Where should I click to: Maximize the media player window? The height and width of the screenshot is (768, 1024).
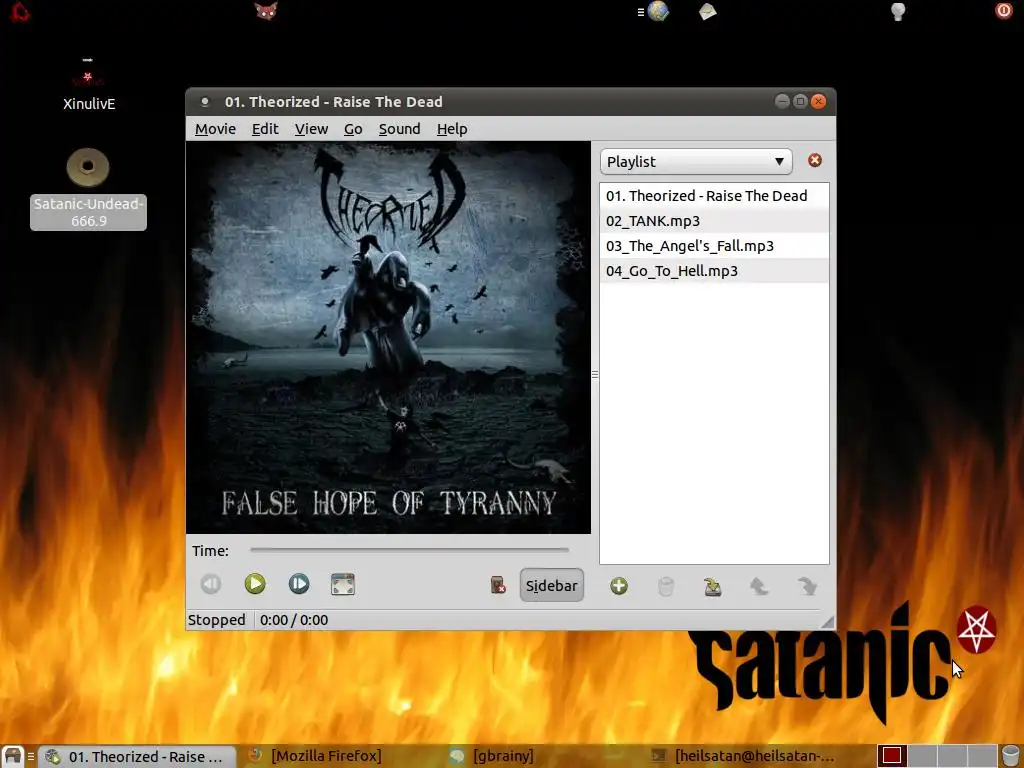tap(800, 101)
